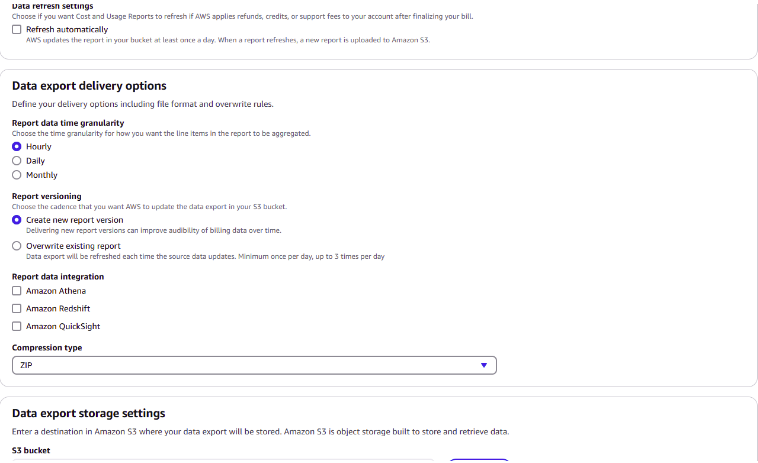This screenshot has width=758, height=463.
Task: Click the Compression type dropdown arrow
Action: click(x=484, y=365)
